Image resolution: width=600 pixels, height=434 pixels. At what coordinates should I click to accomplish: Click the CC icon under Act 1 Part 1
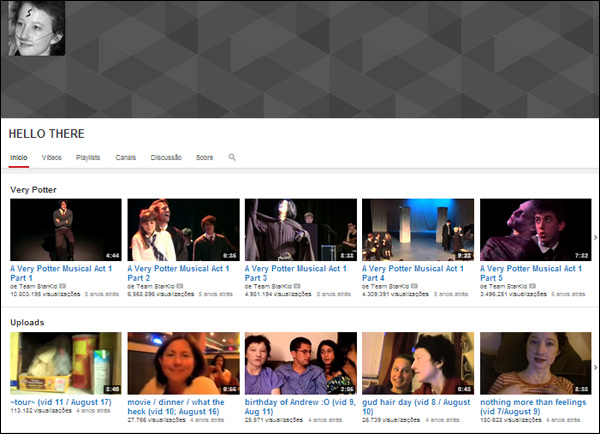coord(62,286)
